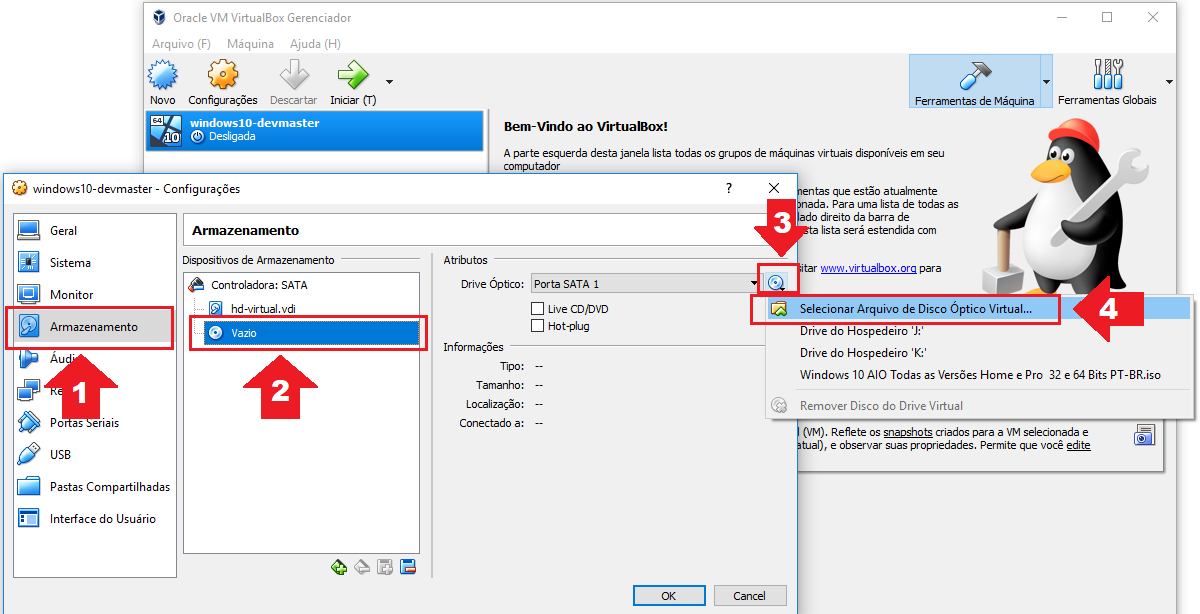Expand Ferramentas de Máquina dropdown arrow
Image resolution: width=1200 pixels, height=614 pixels.
point(1046,82)
